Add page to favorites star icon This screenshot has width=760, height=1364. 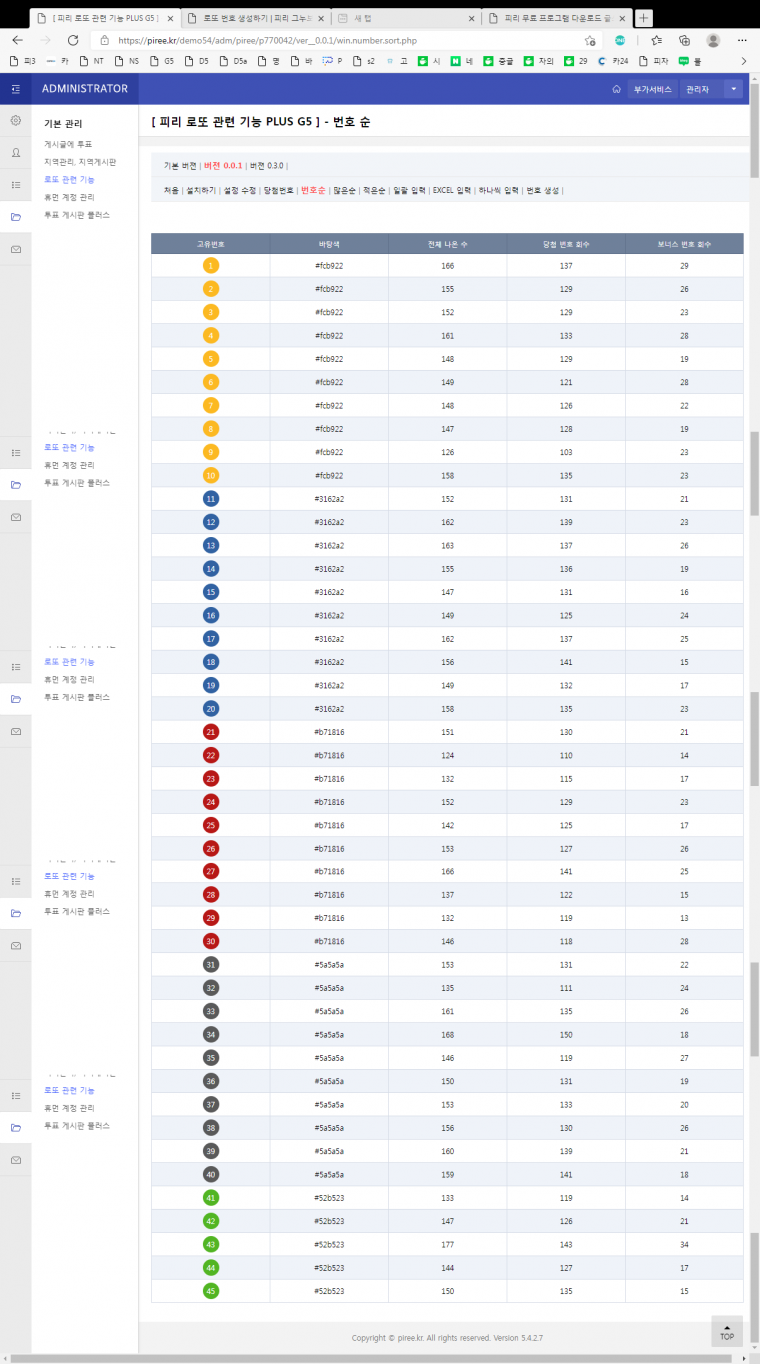click(x=590, y=40)
